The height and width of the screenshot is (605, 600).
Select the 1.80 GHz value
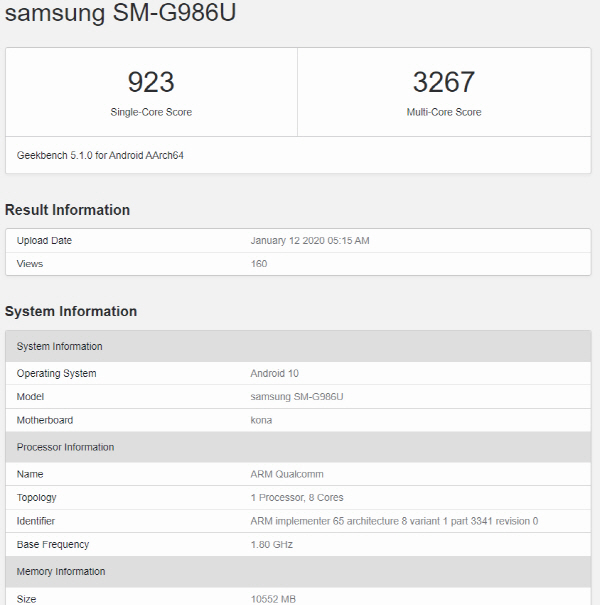point(271,544)
